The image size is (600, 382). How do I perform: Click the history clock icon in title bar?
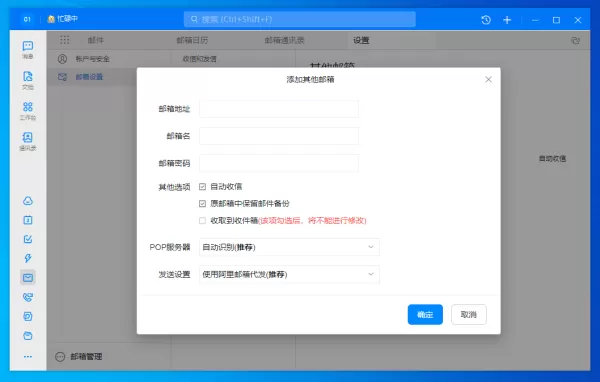tap(486, 20)
